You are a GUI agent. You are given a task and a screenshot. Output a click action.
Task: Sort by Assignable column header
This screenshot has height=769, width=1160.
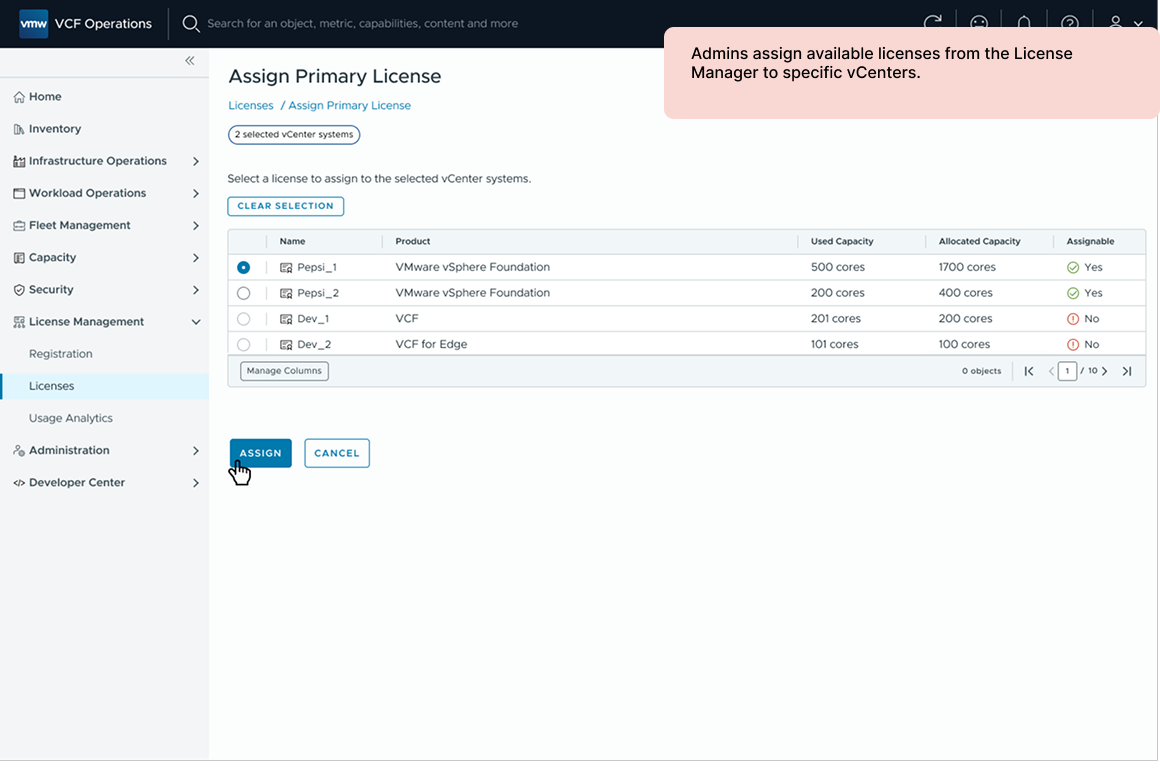coord(1090,242)
